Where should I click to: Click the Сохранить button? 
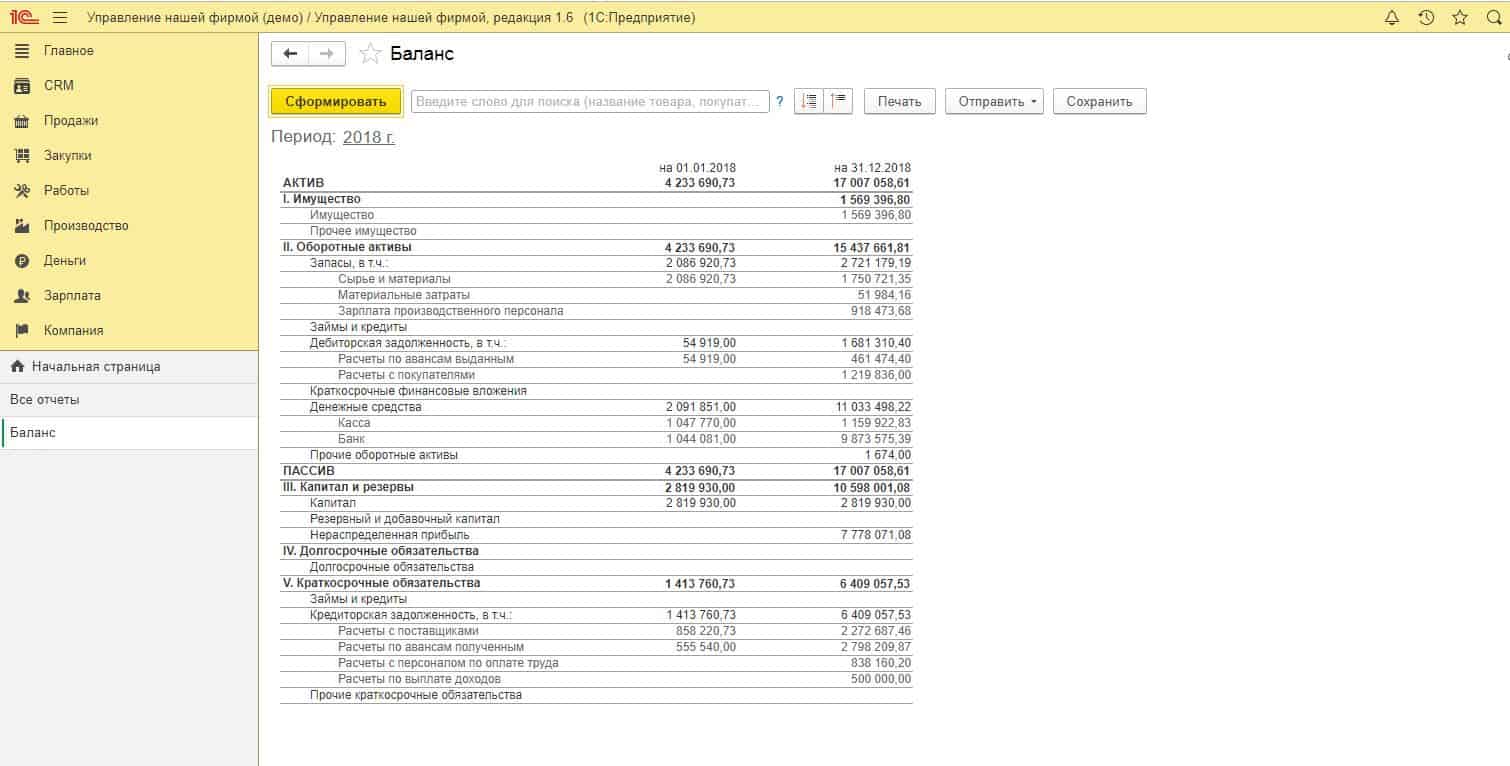pos(1099,101)
